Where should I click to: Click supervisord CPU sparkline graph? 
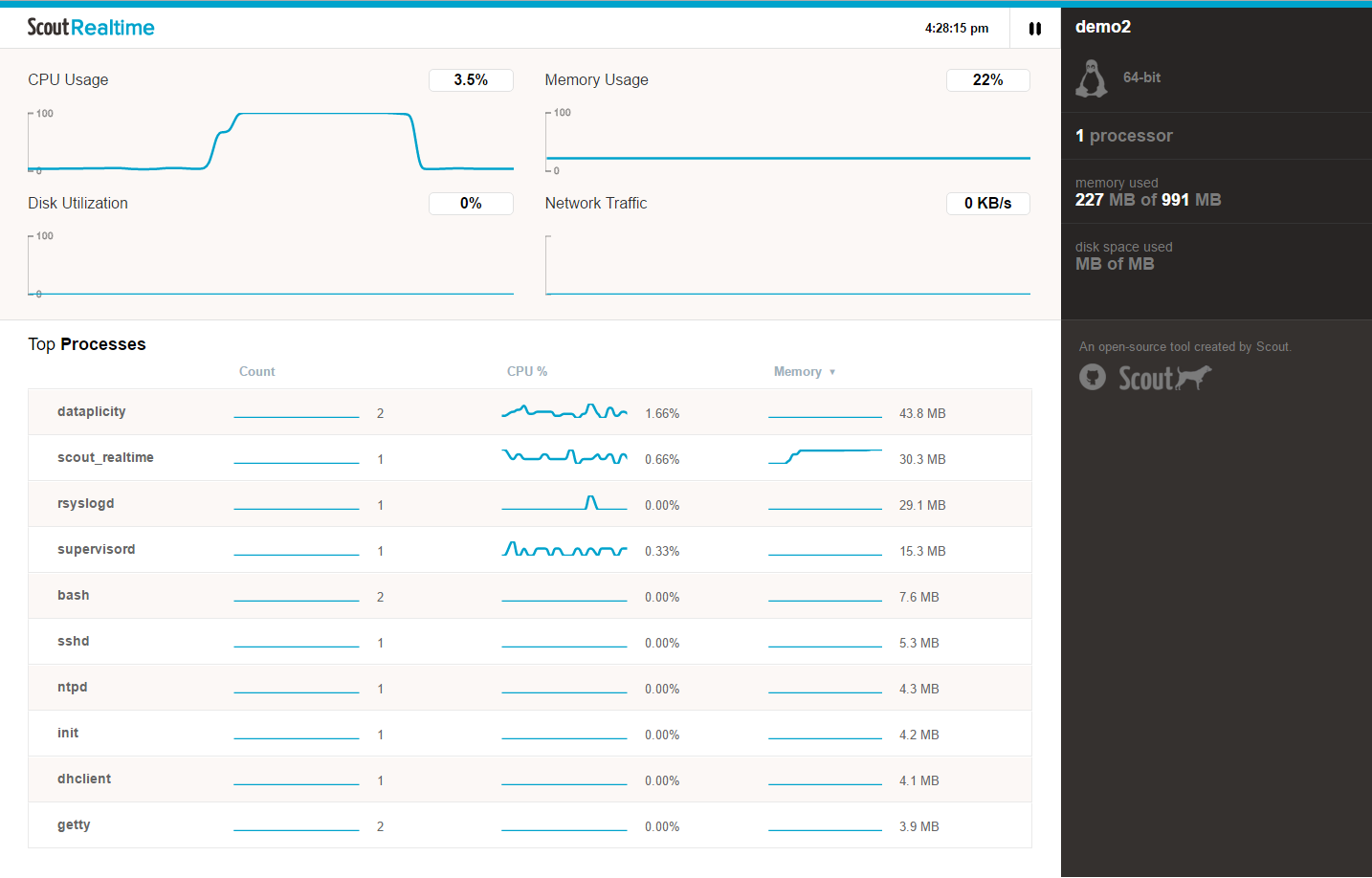click(x=564, y=550)
